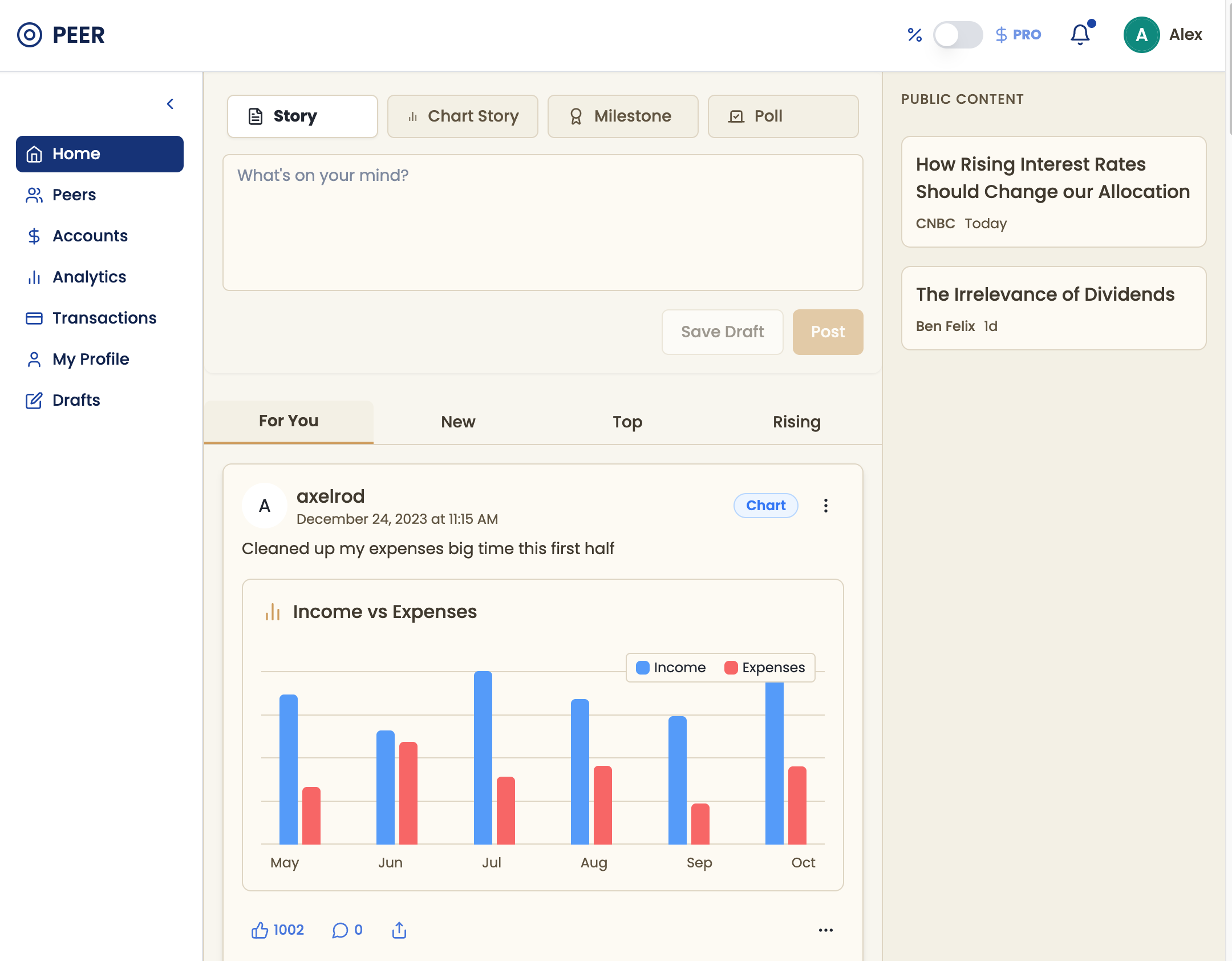Open Alex's avatar in header

(1141, 35)
